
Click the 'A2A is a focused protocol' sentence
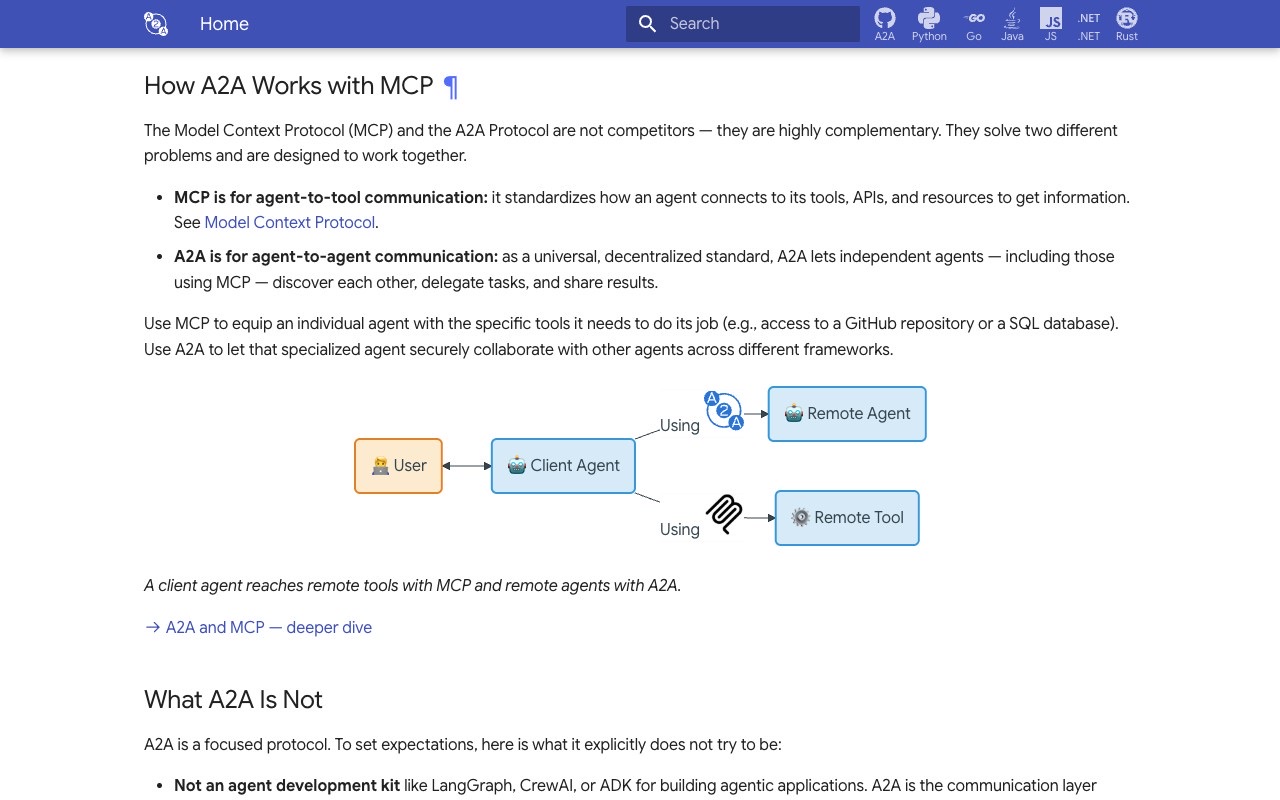click(463, 745)
